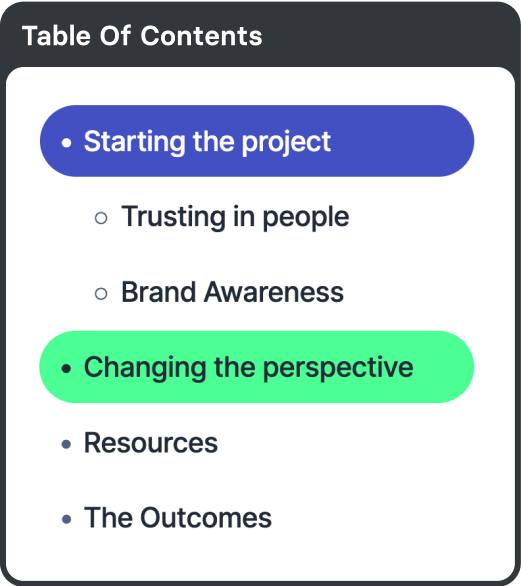Click the word Contents in the header
Viewport: 521px width, 586px height.
point(201,36)
